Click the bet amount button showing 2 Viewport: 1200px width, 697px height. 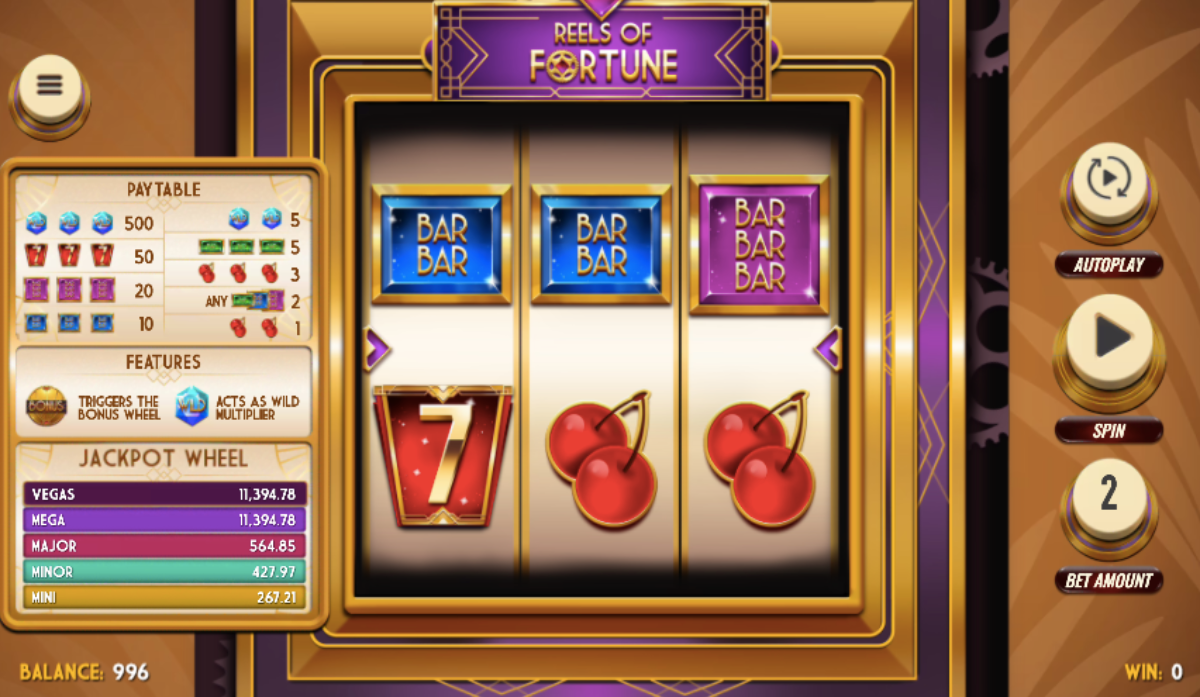pyautogui.click(x=1108, y=496)
